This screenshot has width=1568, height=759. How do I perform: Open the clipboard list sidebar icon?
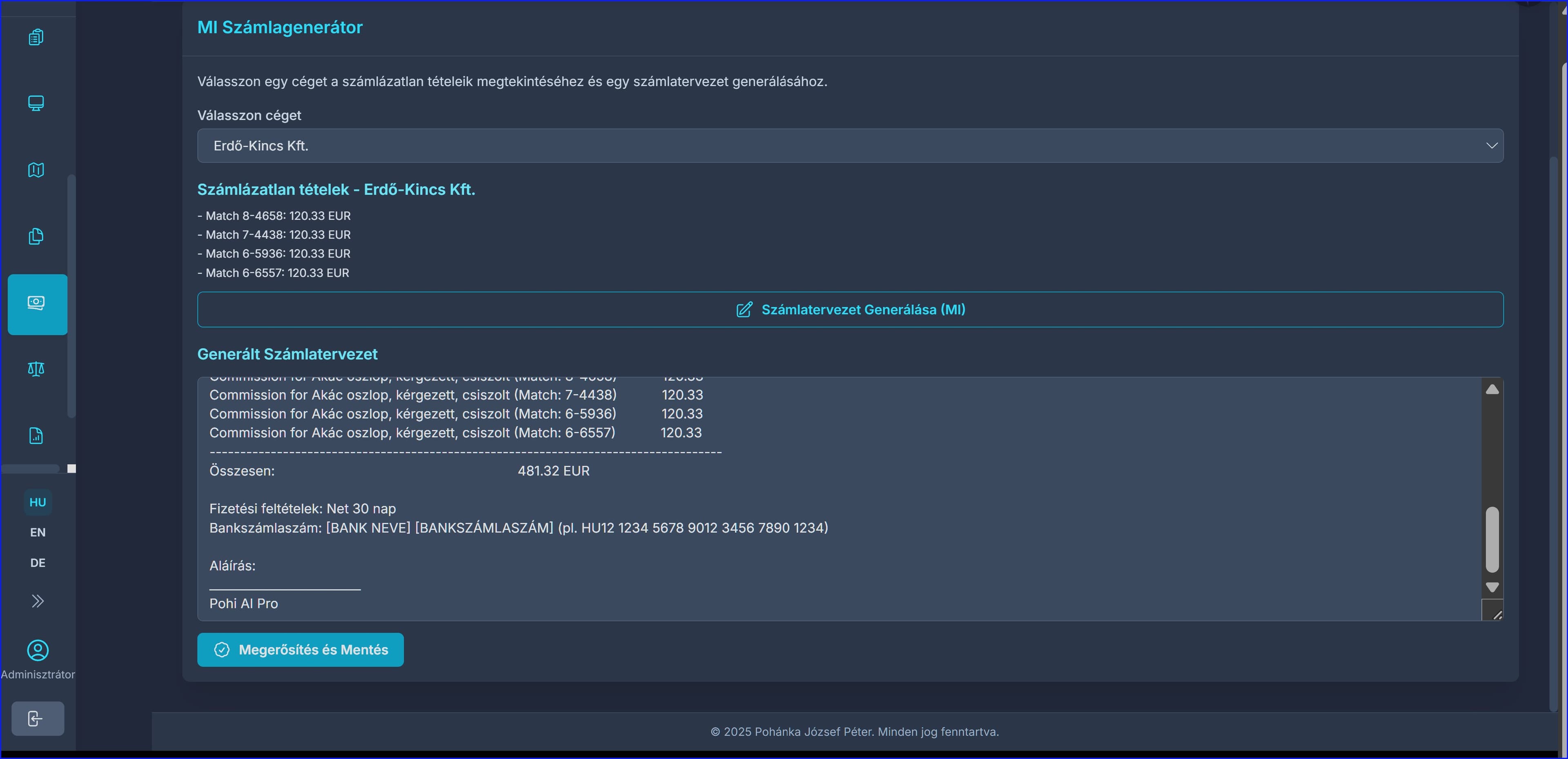36,38
